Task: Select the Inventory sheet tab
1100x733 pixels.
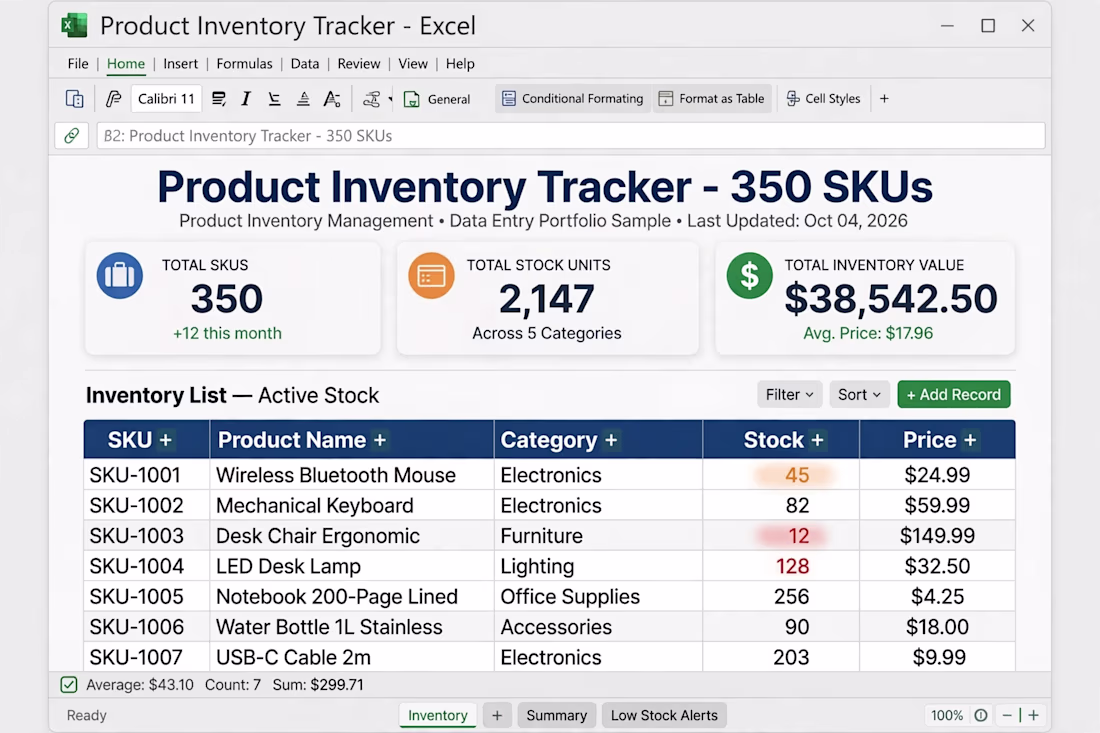Action: 438,715
